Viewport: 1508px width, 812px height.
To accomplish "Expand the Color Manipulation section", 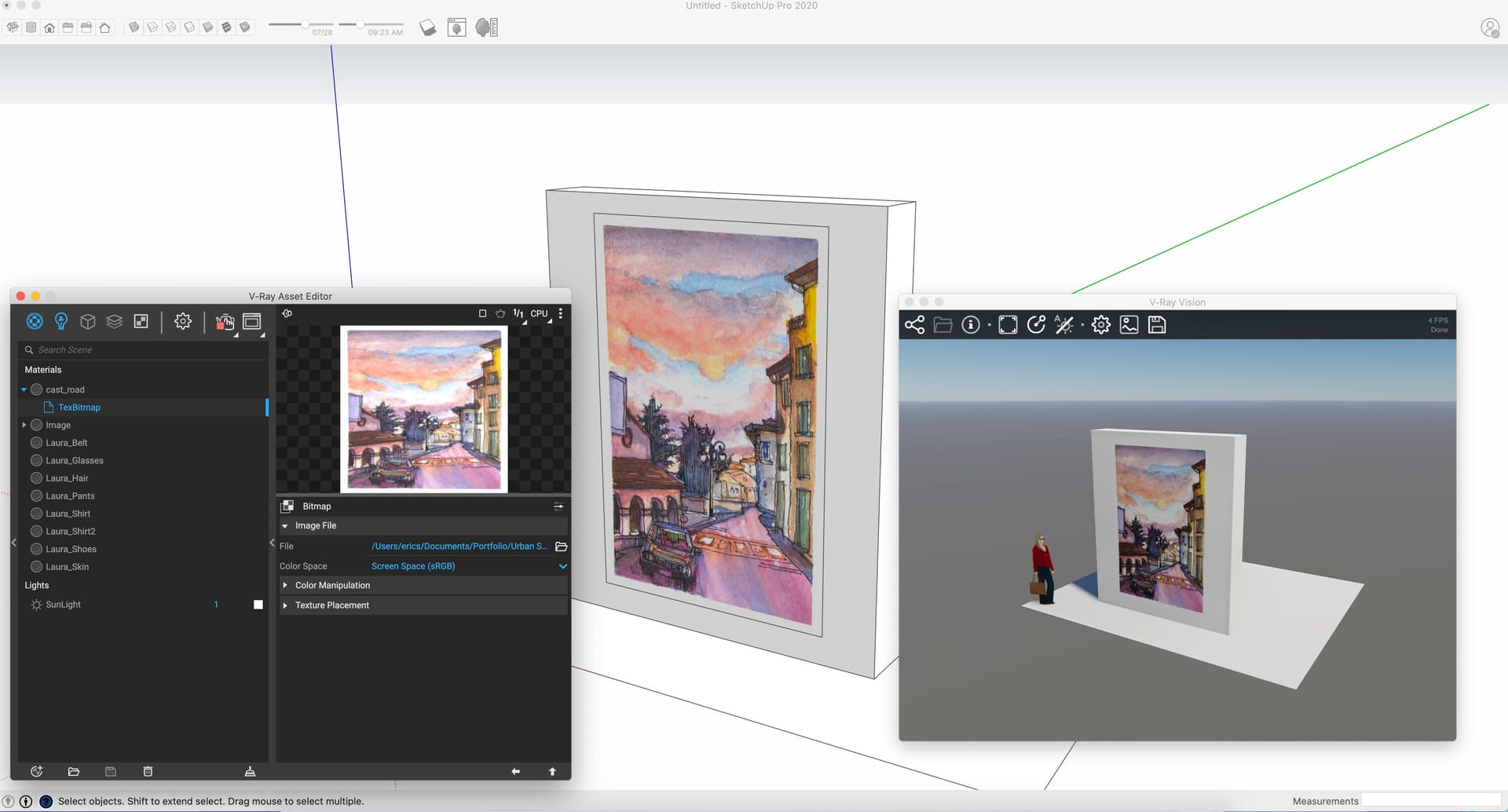I will 285,585.
